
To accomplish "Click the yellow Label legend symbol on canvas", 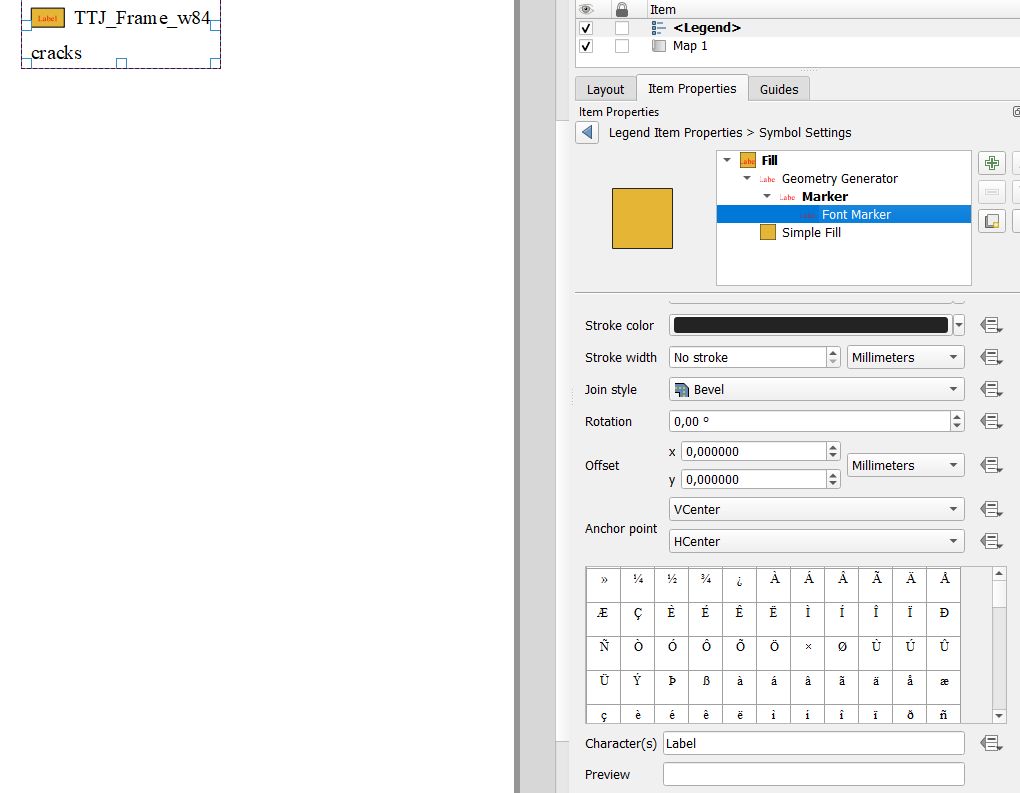I will click(47, 18).
